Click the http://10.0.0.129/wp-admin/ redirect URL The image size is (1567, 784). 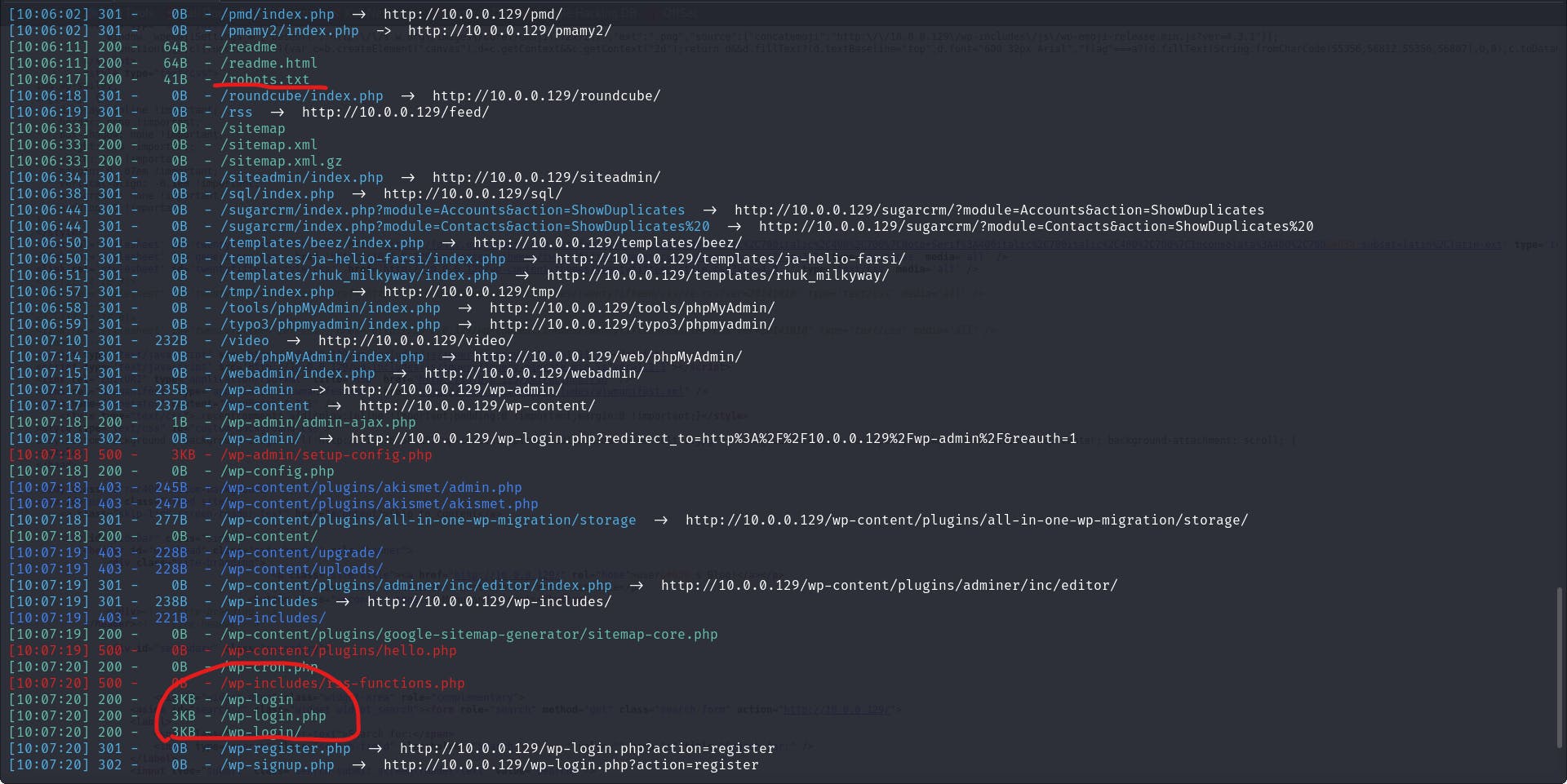453,389
